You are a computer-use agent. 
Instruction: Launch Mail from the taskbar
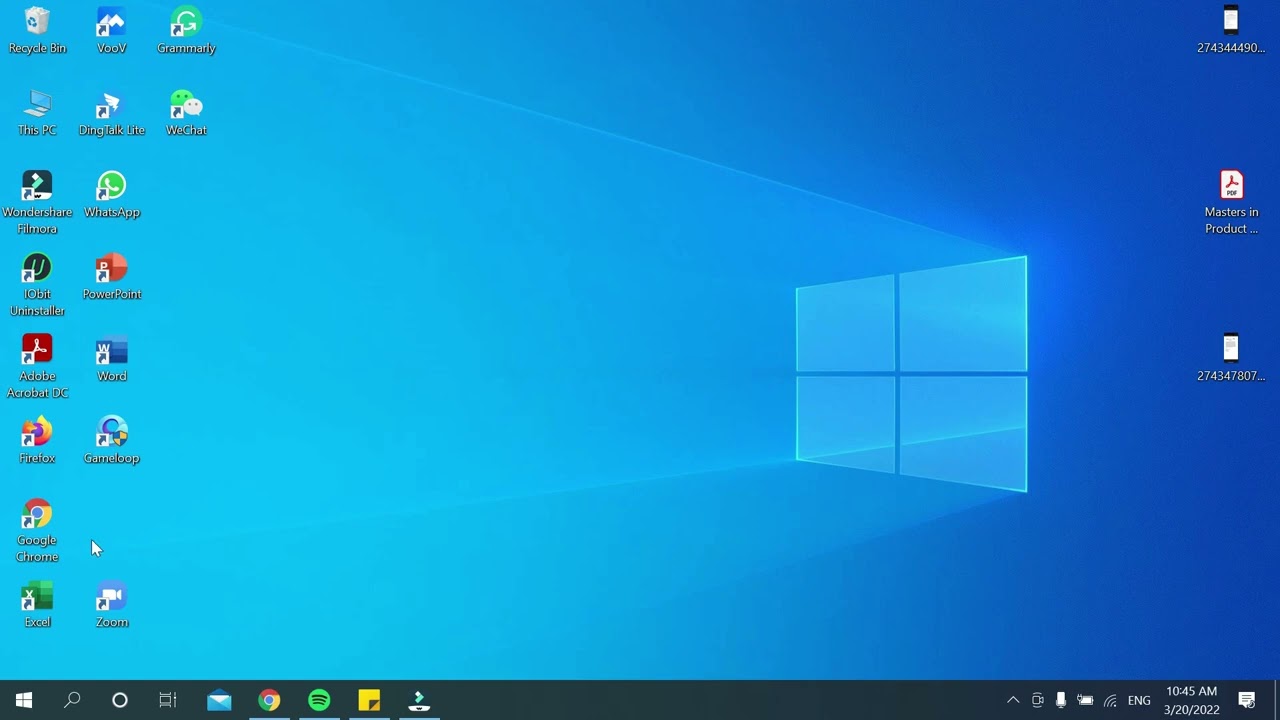click(x=219, y=700)
